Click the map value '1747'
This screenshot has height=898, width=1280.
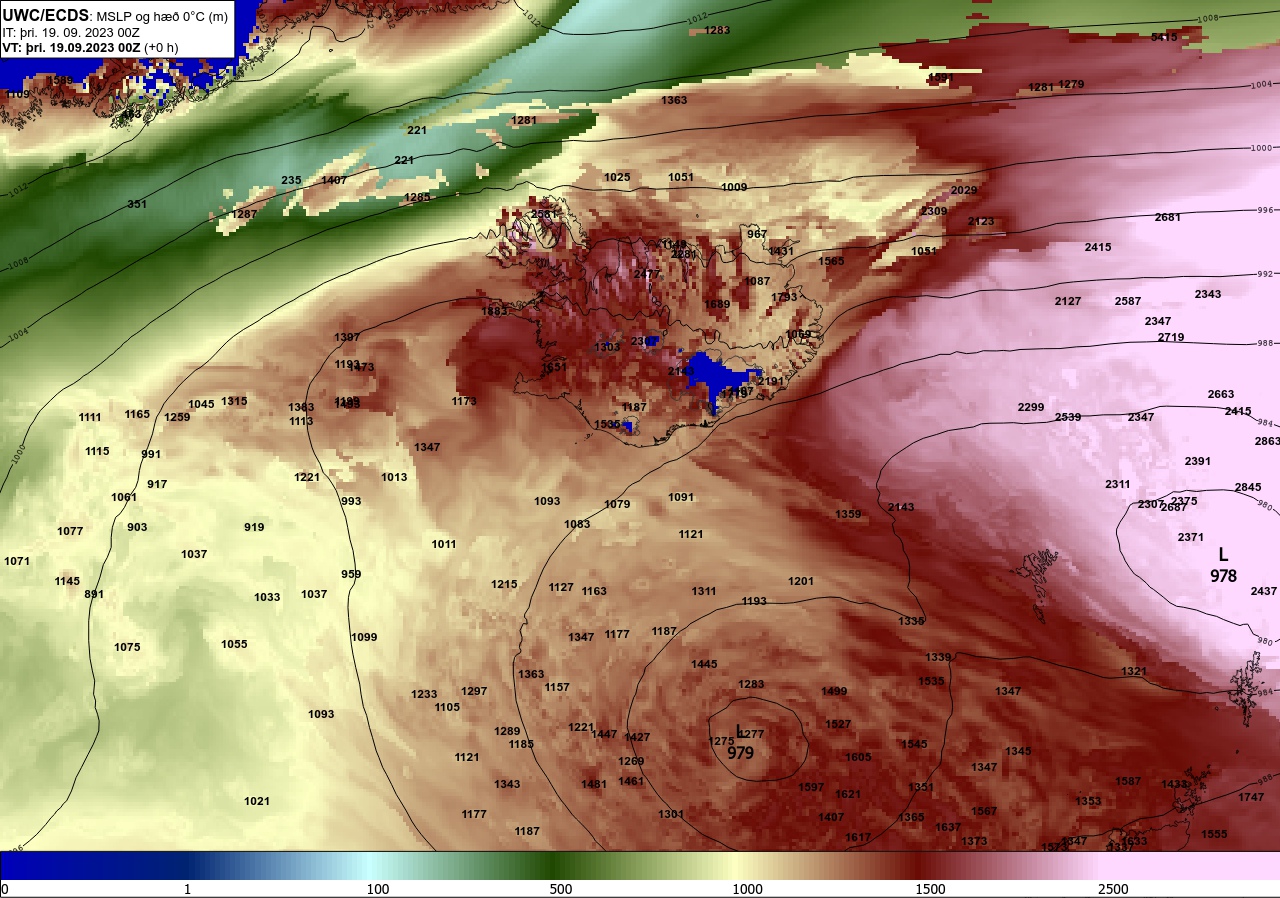1251,797
